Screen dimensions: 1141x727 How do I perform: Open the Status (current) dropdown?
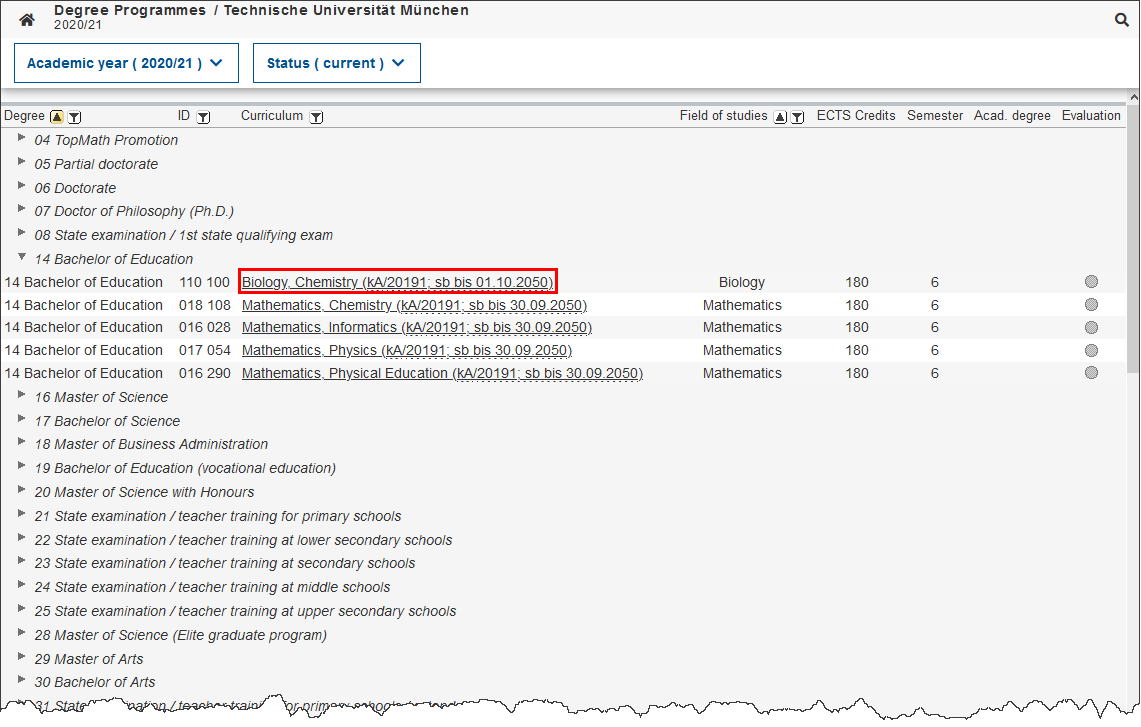[336, 63]
